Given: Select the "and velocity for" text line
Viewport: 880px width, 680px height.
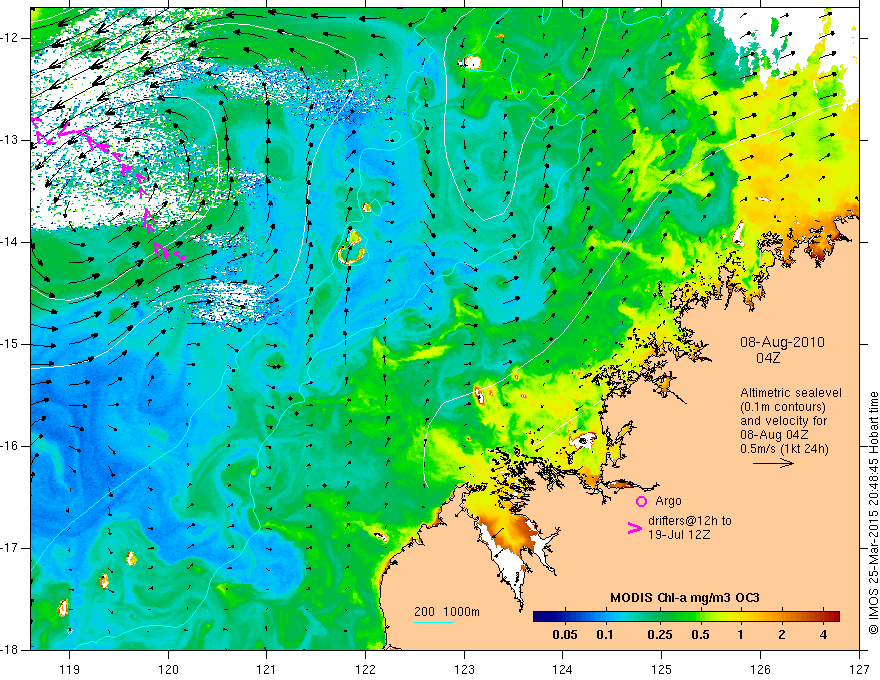Looking at the screenshot, I should click(x=783, y=421).
